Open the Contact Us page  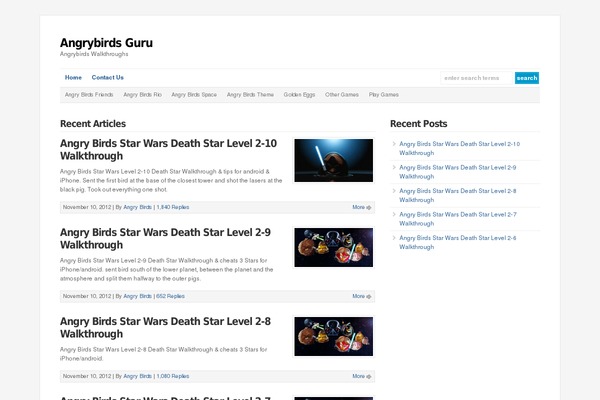pos(108,77)
